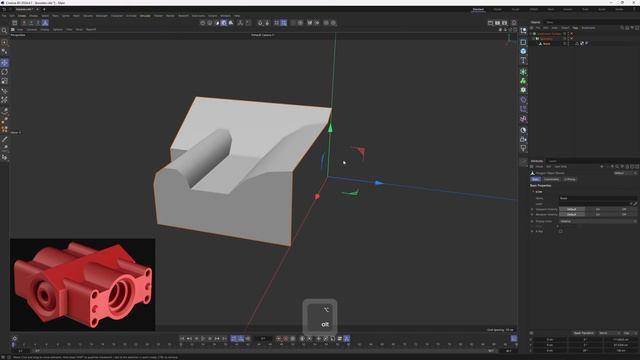The image size is (640, 360).
Task: Click the search icon in Object Manager
Action: (622, 28)
